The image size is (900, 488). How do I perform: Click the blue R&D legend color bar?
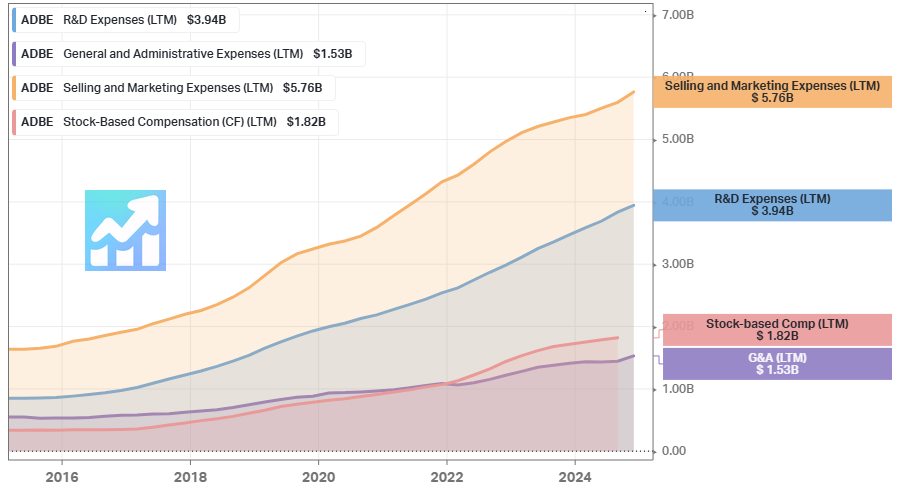click(x=14, y=20)
